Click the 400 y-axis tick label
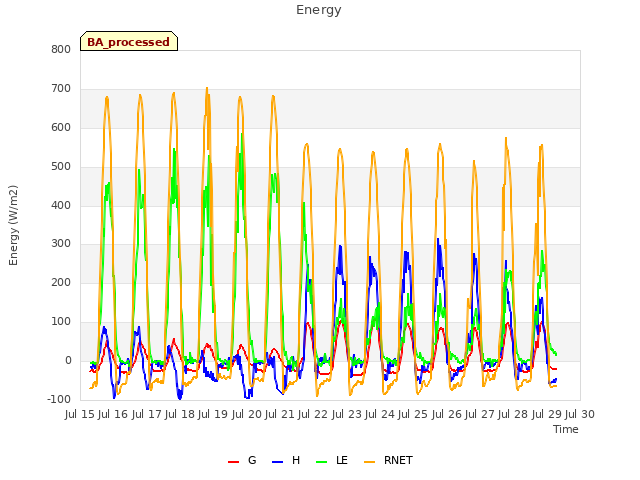Screen dimensions: 640x480 click(x=61, y=205)
